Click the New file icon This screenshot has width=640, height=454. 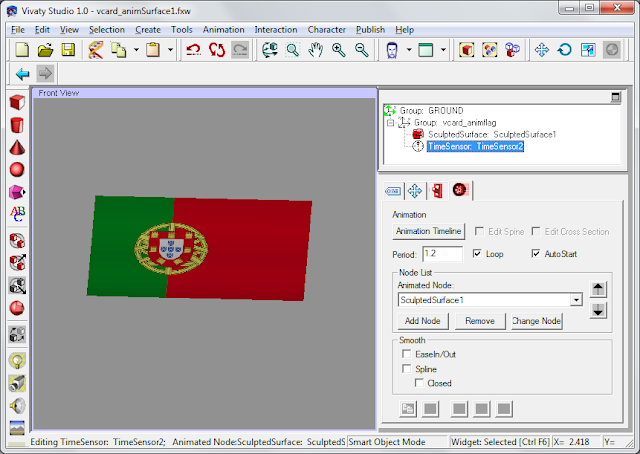coord(22,50)
